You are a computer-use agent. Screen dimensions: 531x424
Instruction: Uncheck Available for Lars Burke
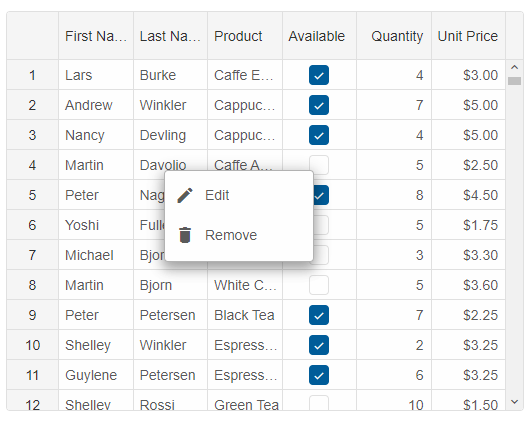[x=319, y=75]
